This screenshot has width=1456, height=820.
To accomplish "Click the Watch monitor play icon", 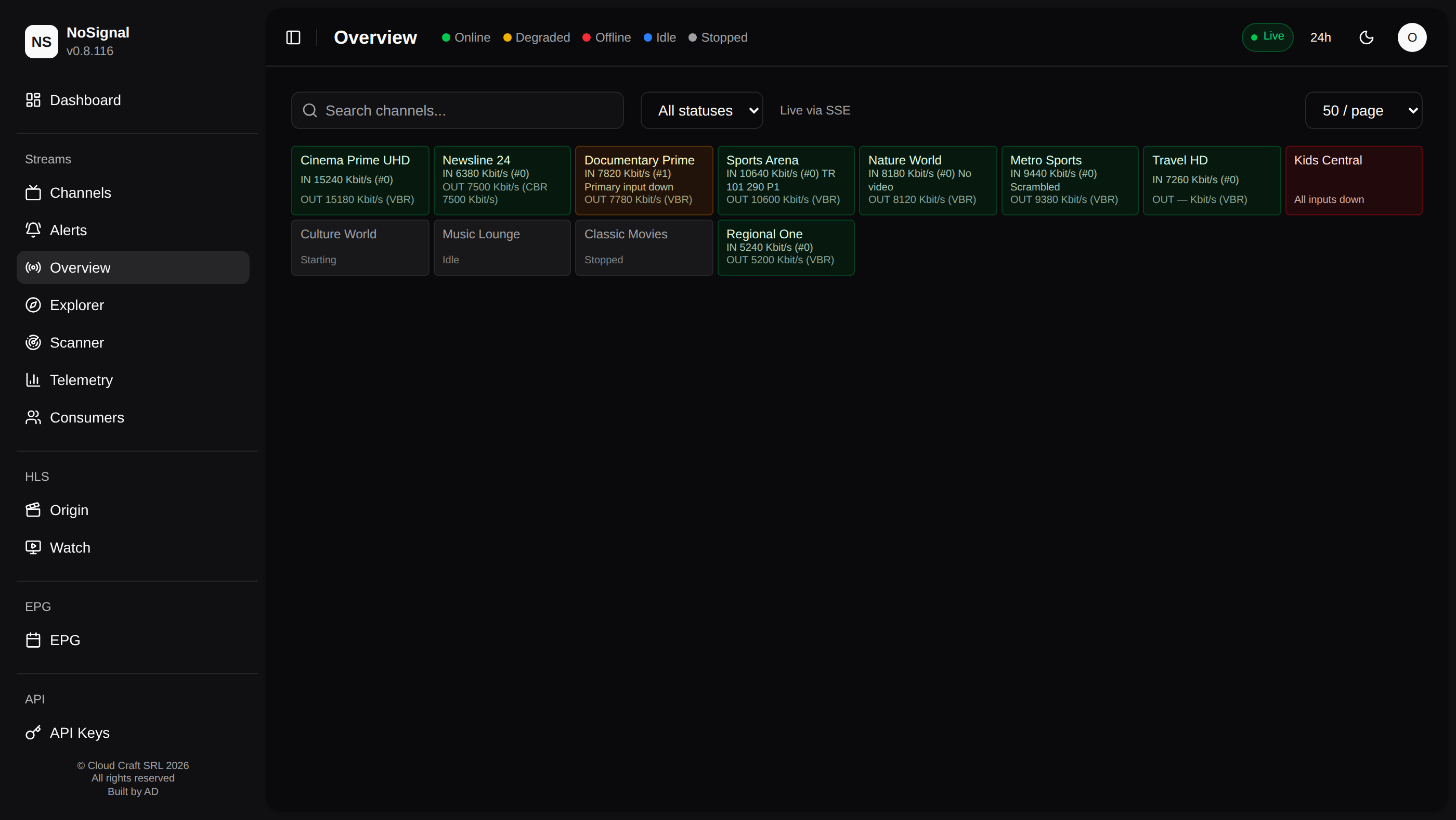I will tap(33, 547).
